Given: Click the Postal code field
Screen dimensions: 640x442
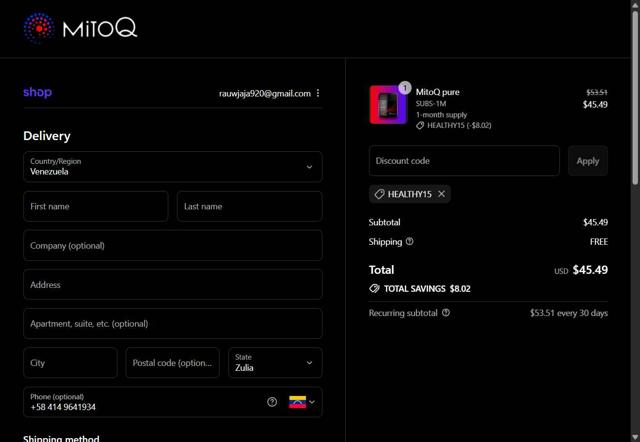Looking at the screenshot, I should click(x=173, y=362).
